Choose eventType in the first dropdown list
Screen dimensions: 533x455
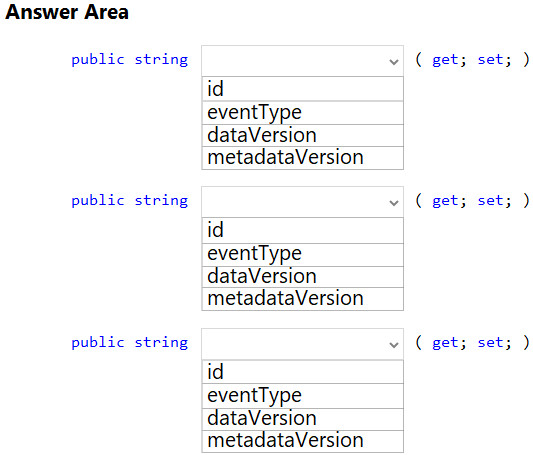(x=303, y=113)
